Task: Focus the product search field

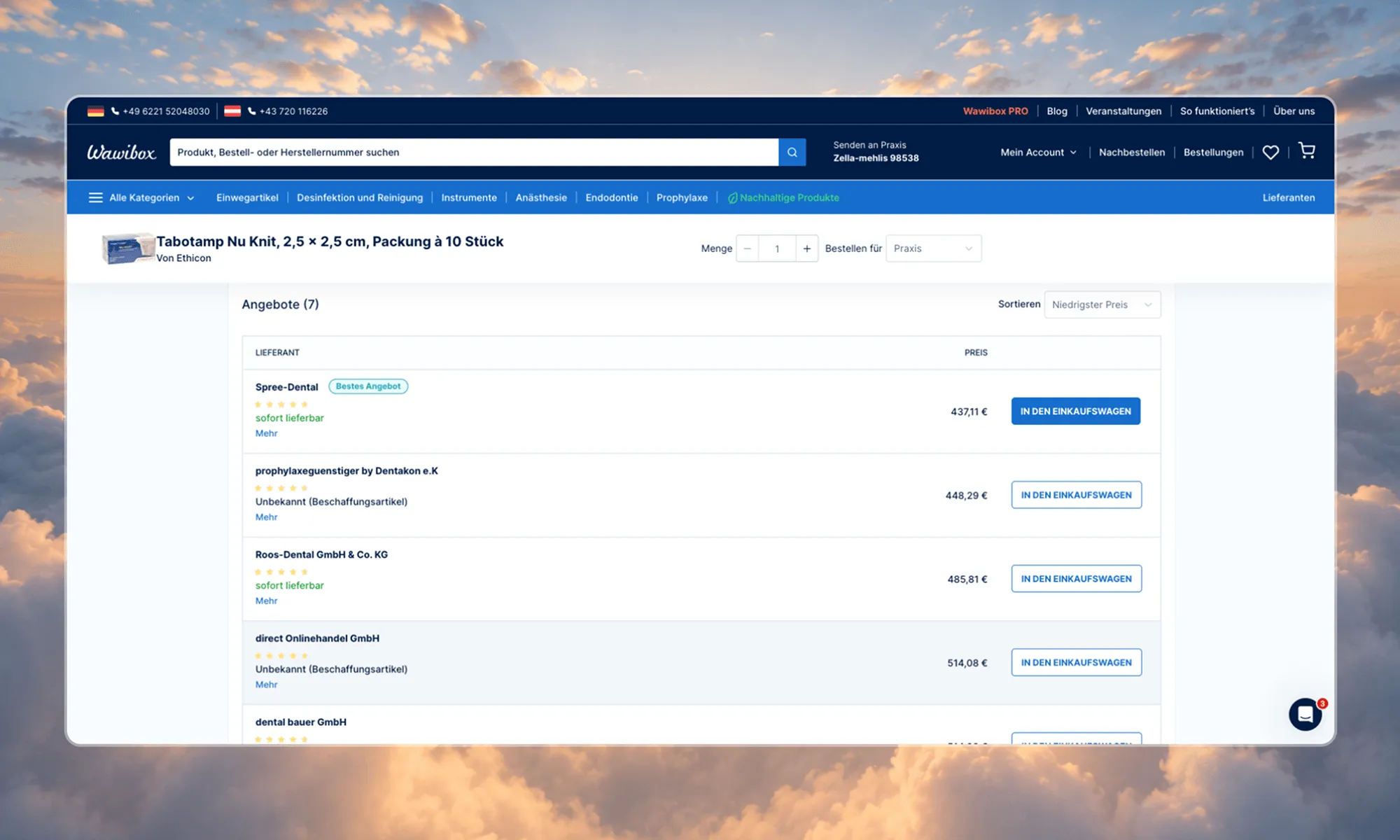Action: pos(474,152)
